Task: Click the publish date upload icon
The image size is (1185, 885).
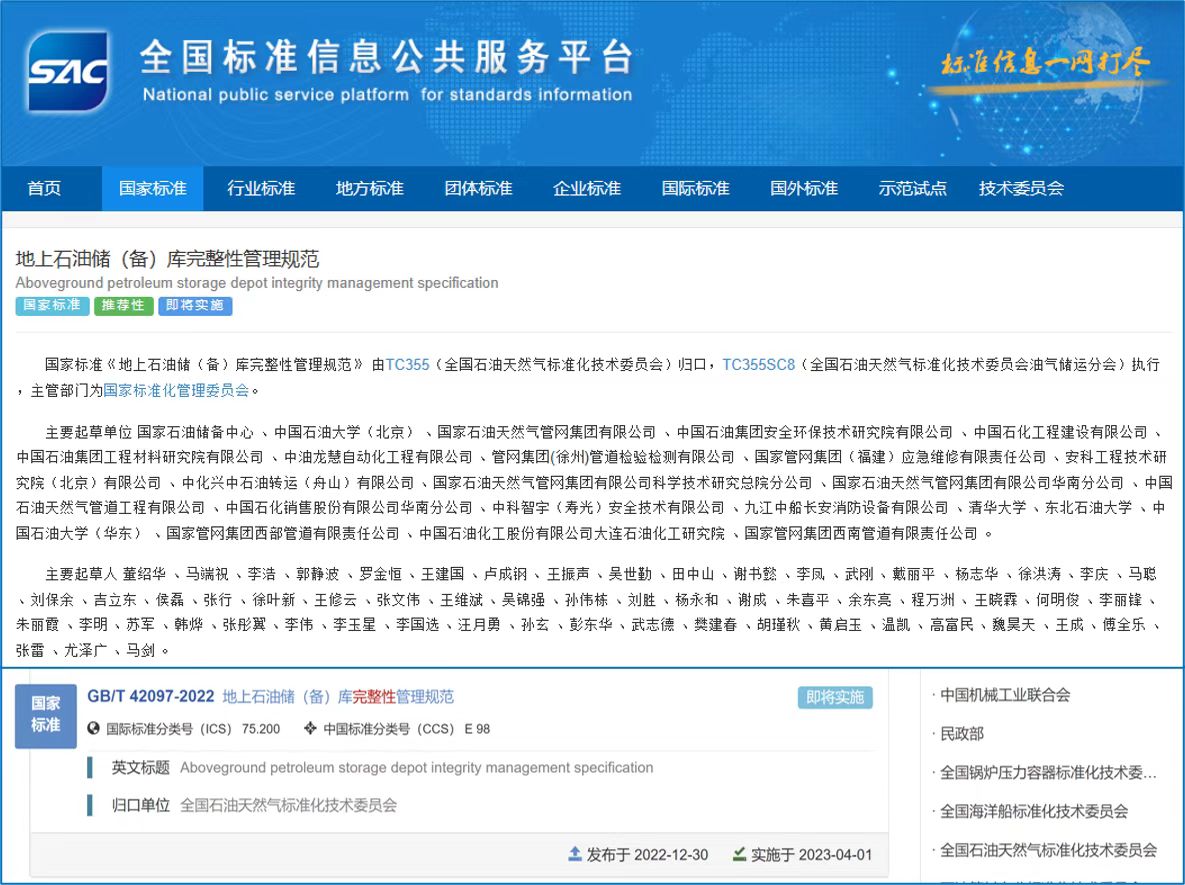Action: click(575, 854)
